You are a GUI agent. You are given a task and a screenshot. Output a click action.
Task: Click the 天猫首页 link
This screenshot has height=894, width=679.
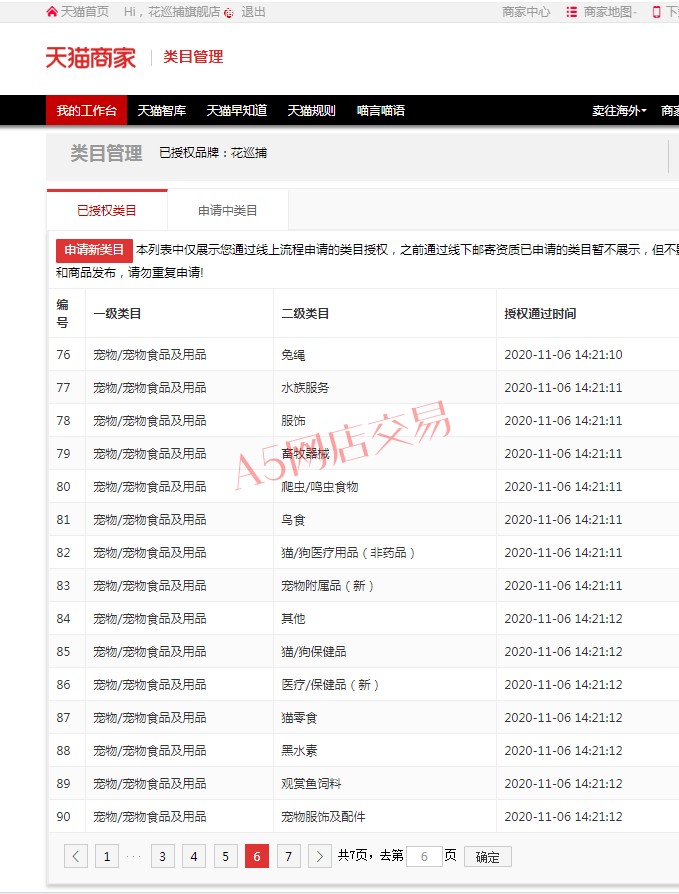coord(84,12)
